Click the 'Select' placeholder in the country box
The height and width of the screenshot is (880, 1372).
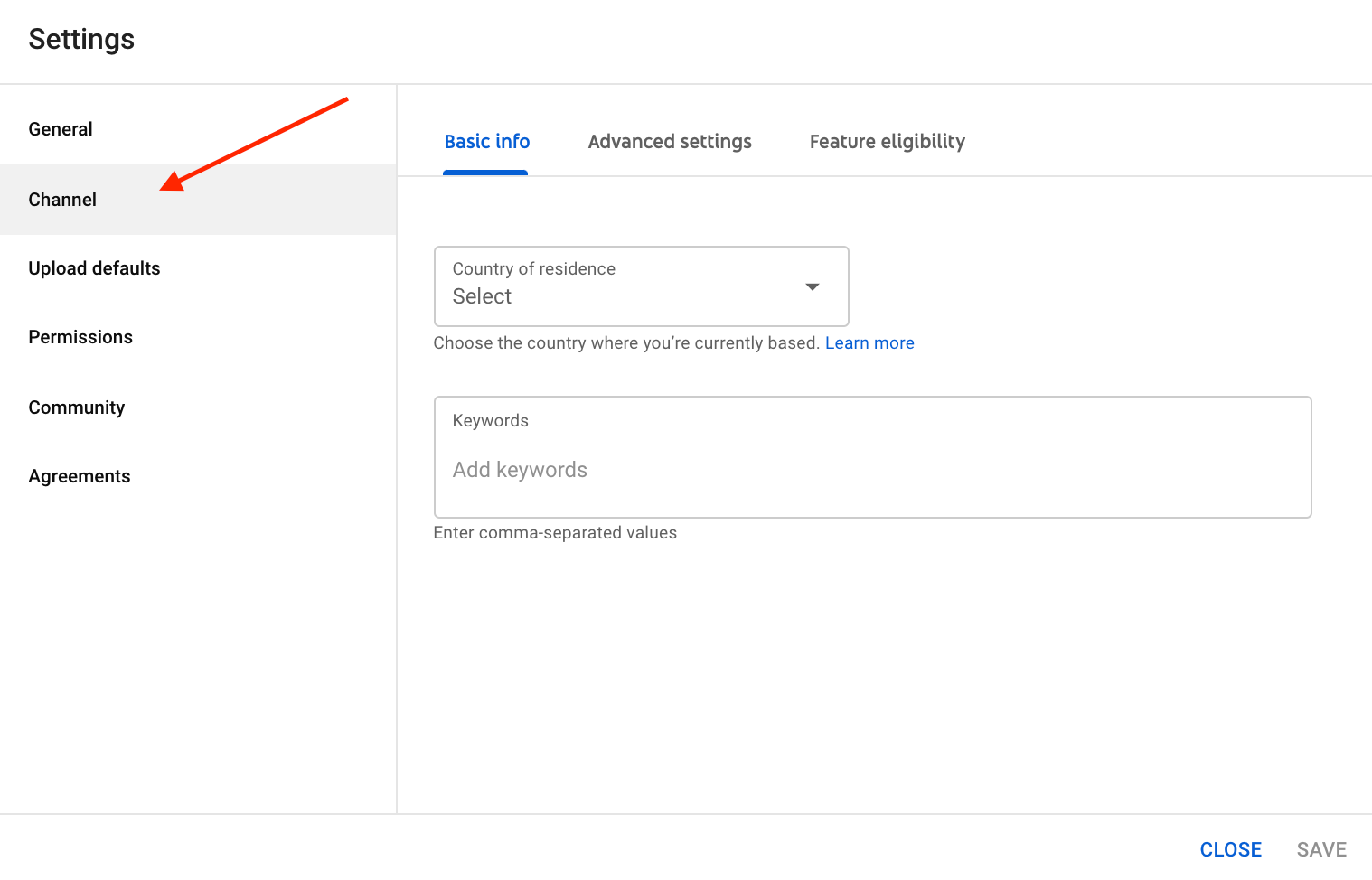482,297
